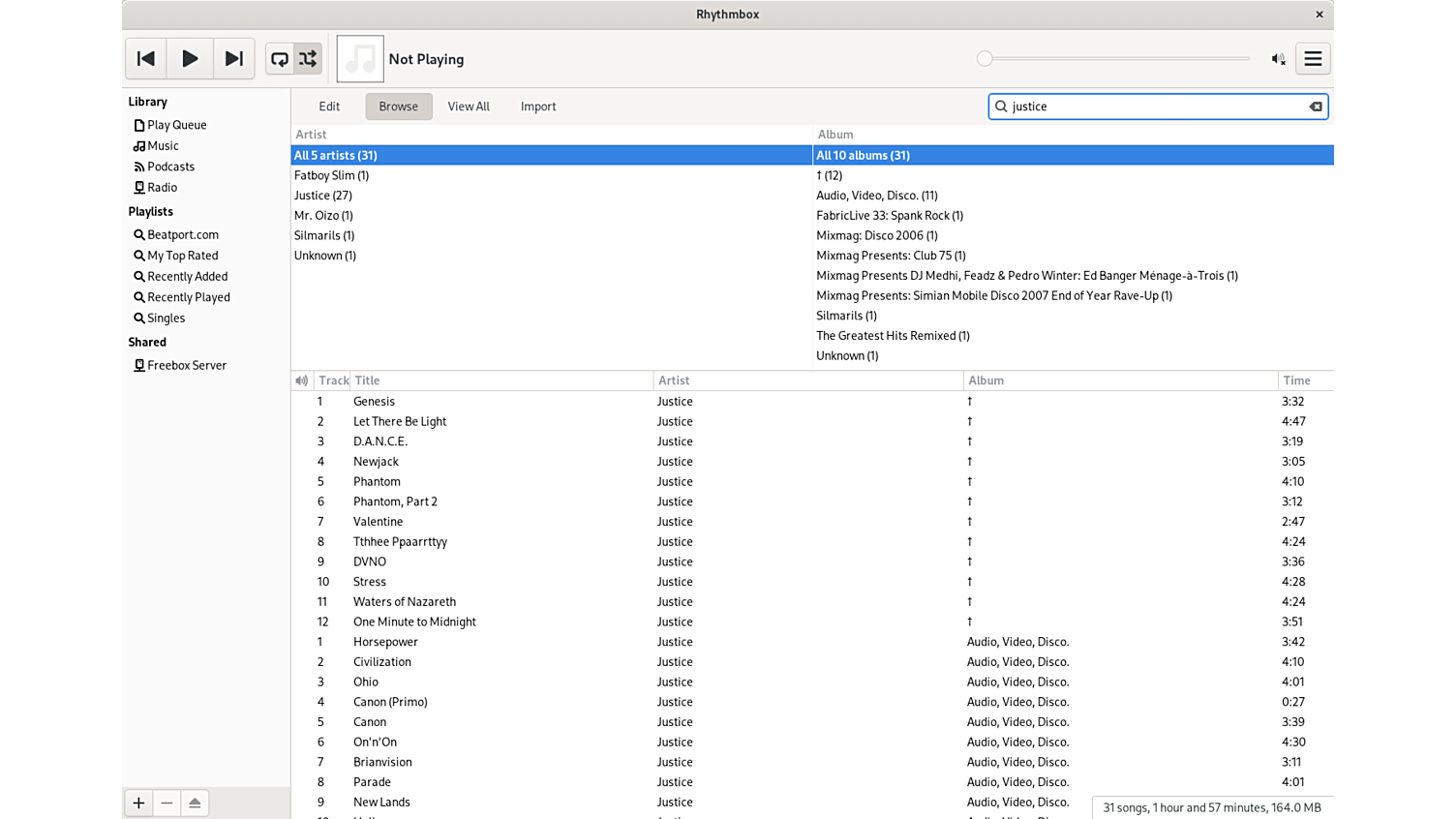Click the Import button
The width and height of the screenshot is (1456, 819).
tap(538, 106)
